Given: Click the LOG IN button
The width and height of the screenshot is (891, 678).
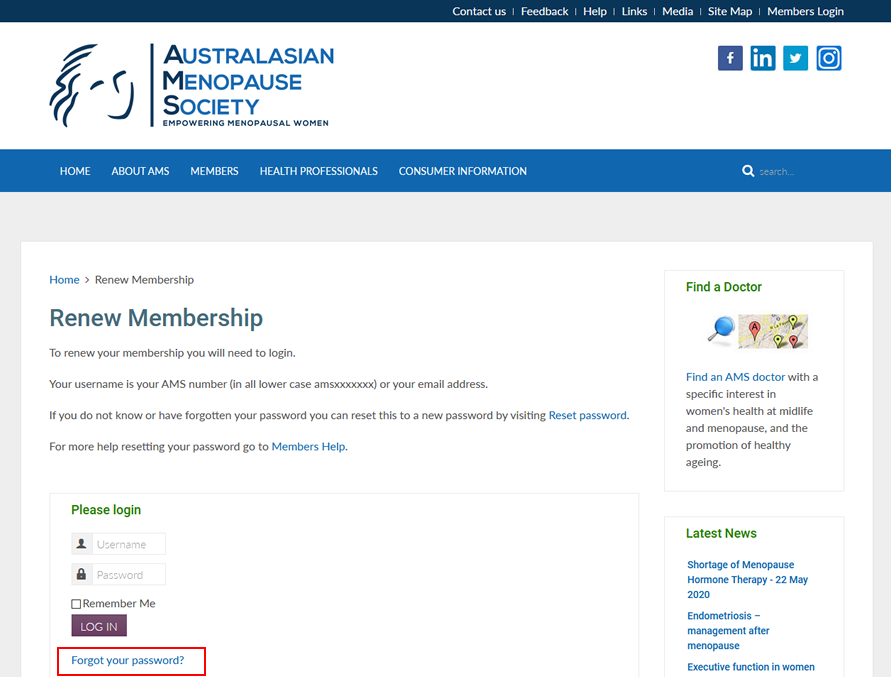Looking at the screenshot, I should pyautogui.click(x=99, y=626).
